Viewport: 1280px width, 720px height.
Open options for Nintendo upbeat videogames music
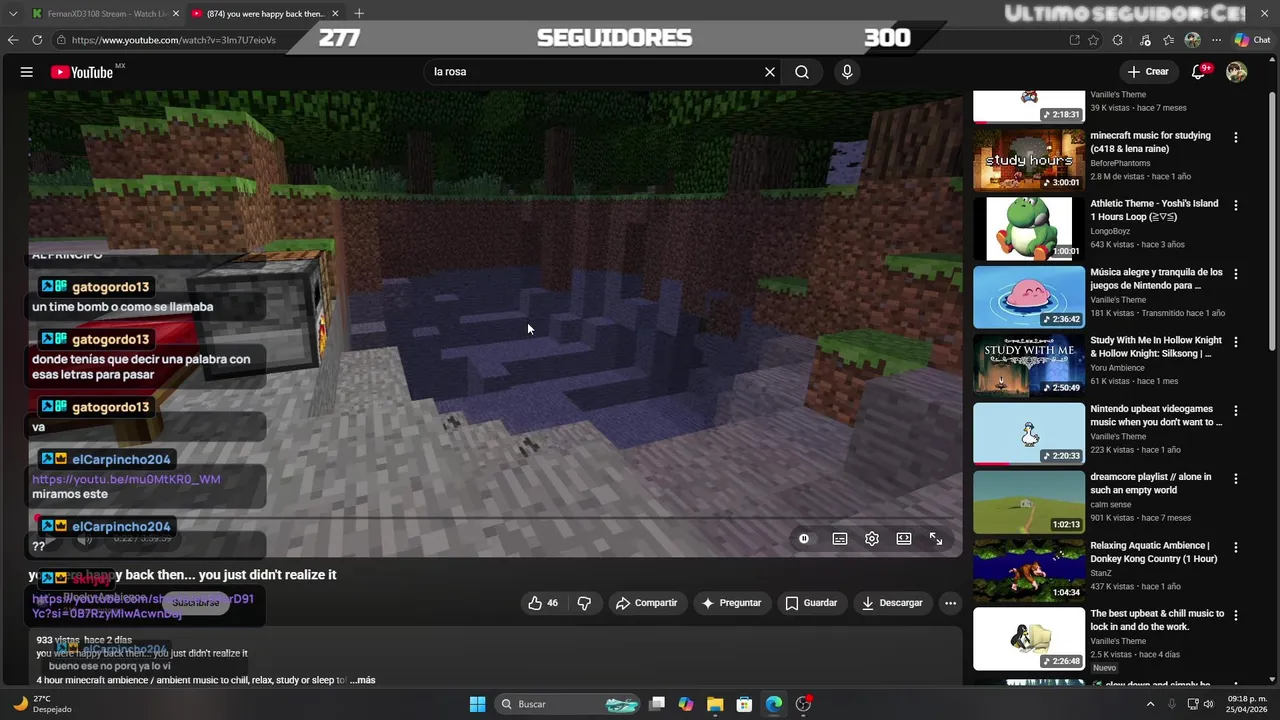[1235, 411]
